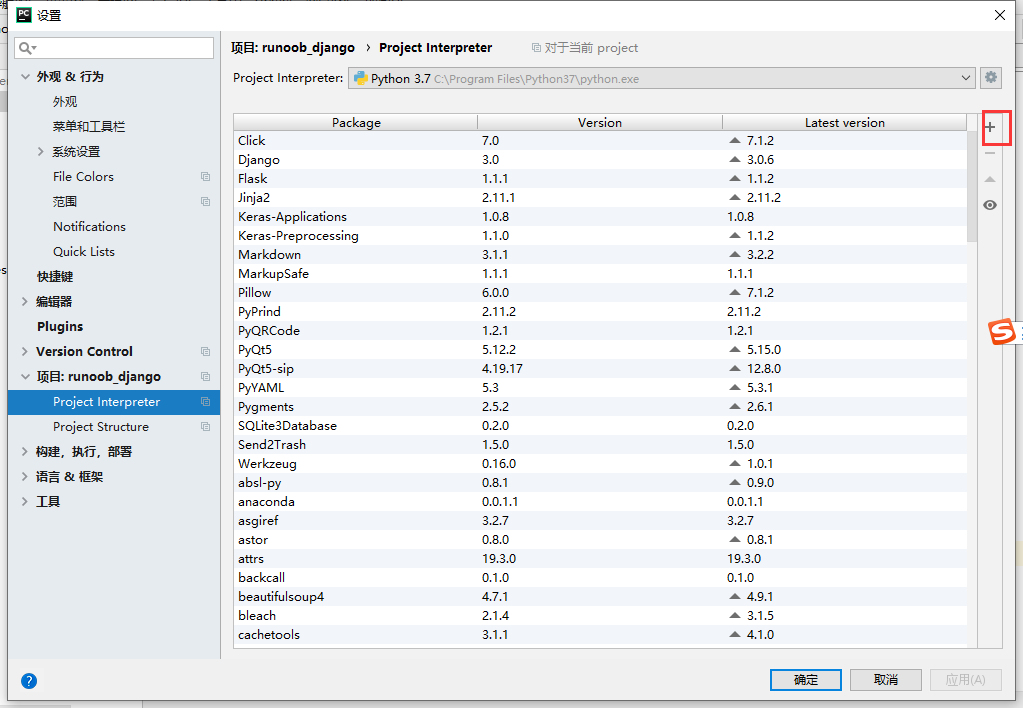Click breadcrumb 项目: runoob_django
1023x708 pixels.
click(x=293, y=48)
